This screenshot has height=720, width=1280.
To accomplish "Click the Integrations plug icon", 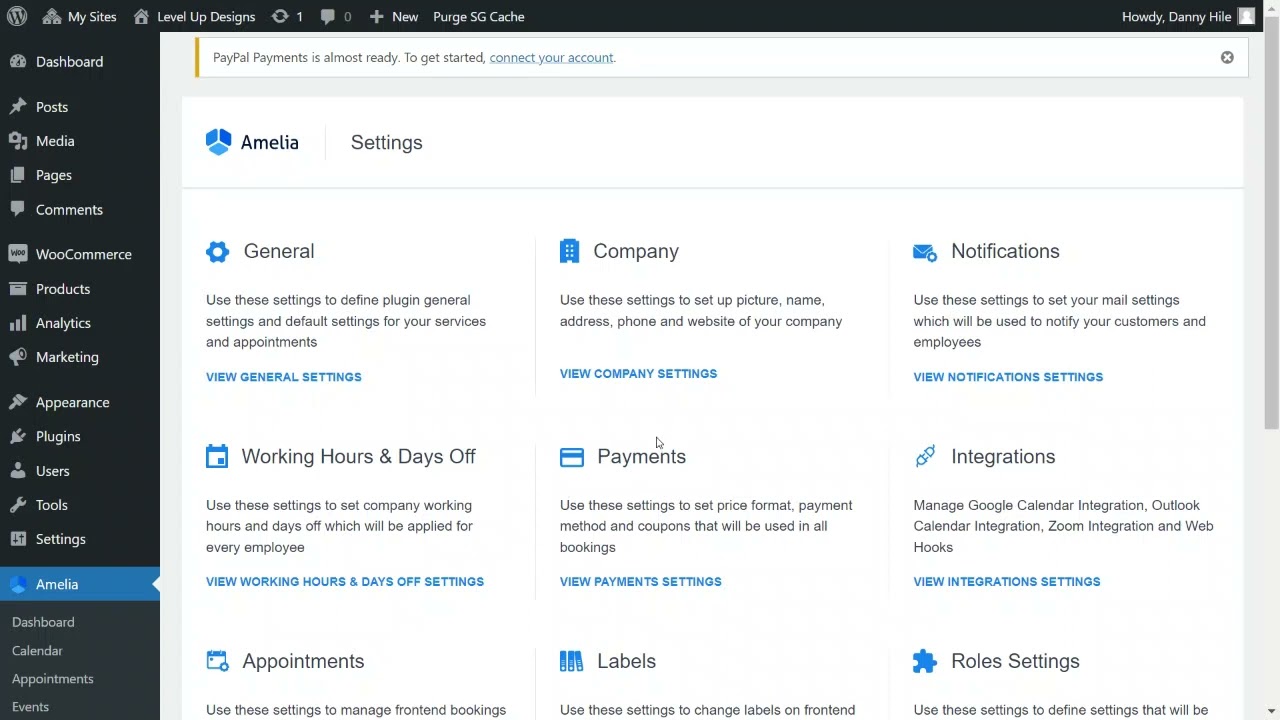I will pyautogui.click(x=925, y=456).
